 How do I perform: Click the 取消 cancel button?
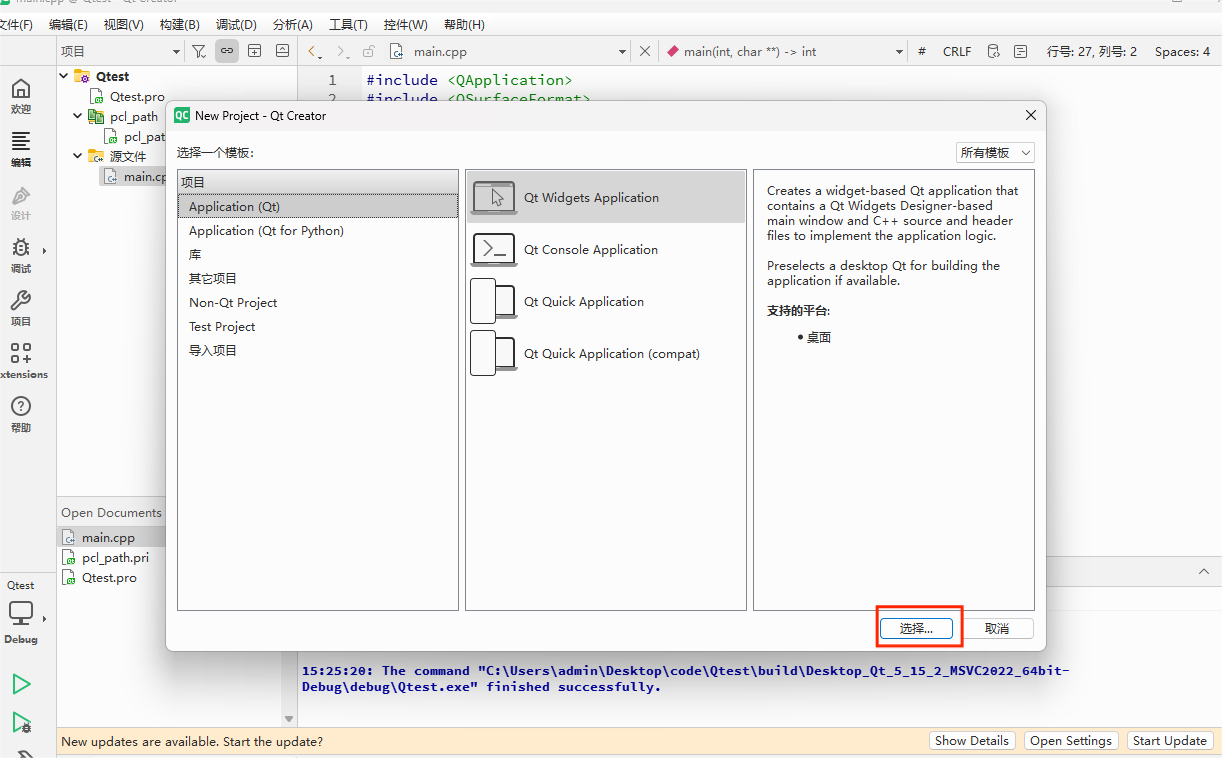point(997,628)
